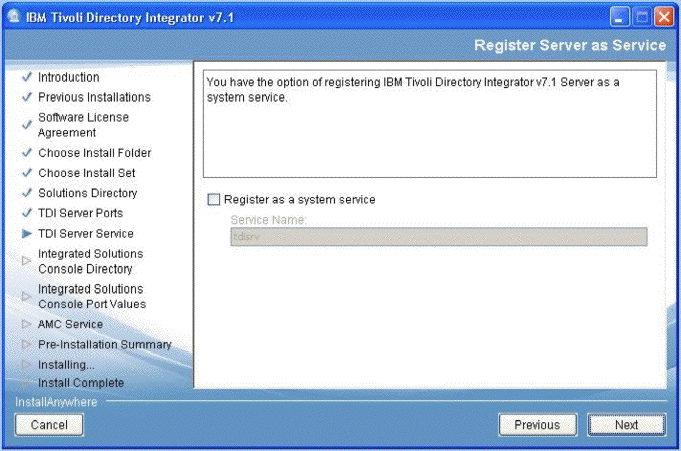
Task: Select the Install Complete step label
Action: [81, 383]
